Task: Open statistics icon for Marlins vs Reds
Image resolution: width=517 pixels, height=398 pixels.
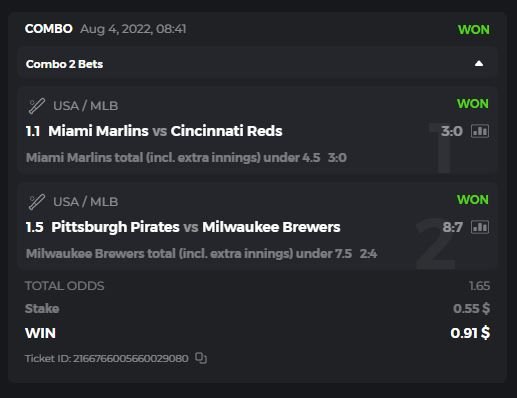Action: (x=480, y=131)
